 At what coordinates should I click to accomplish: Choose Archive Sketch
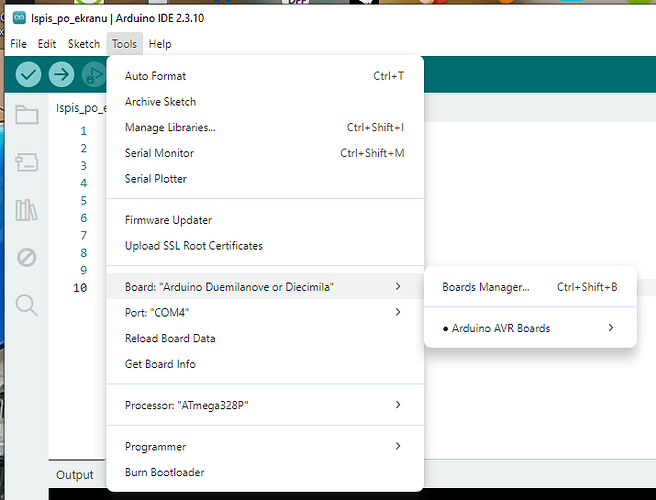click(265, 102)
